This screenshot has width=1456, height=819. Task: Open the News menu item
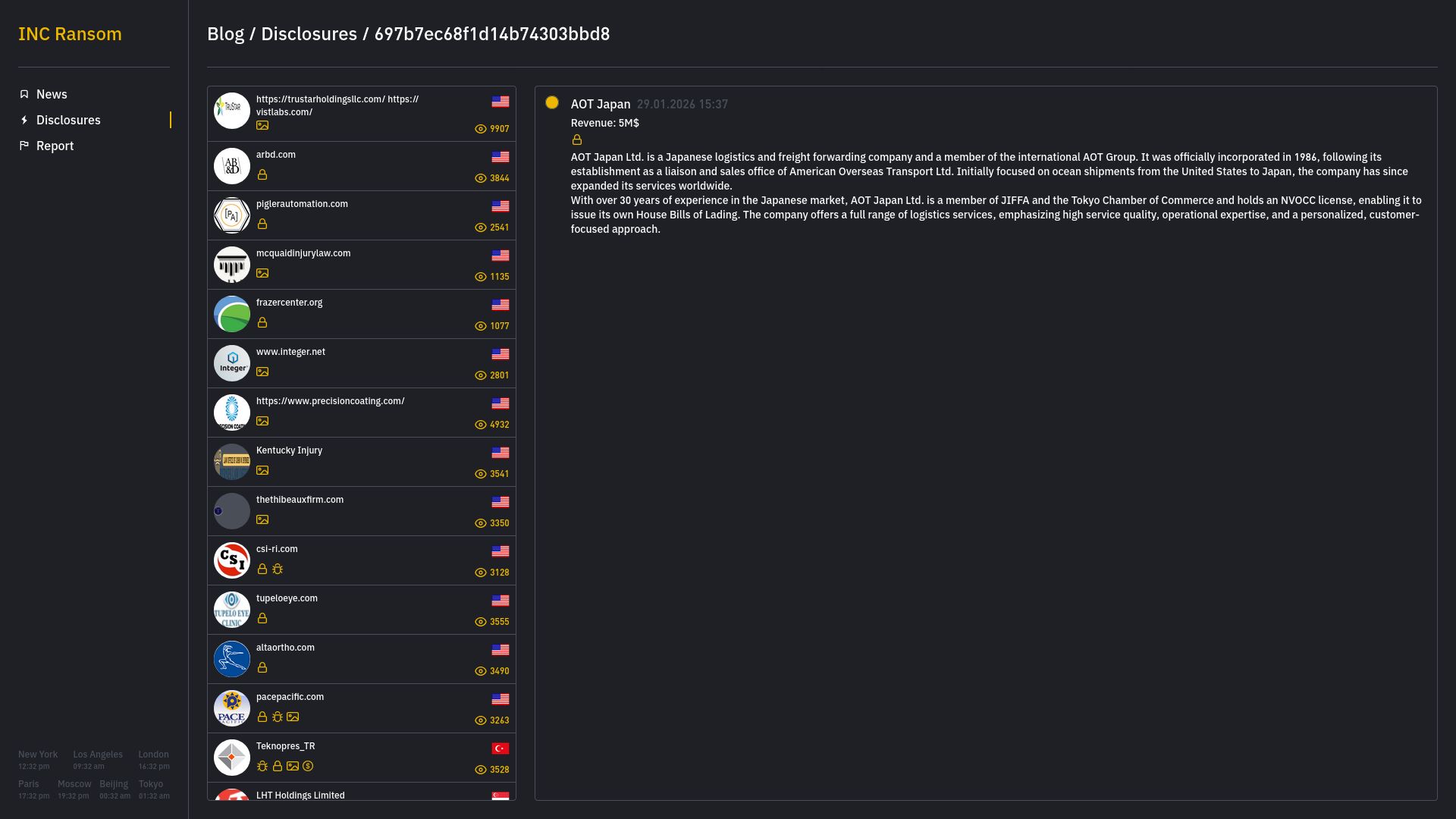click(x=52, y=94)
